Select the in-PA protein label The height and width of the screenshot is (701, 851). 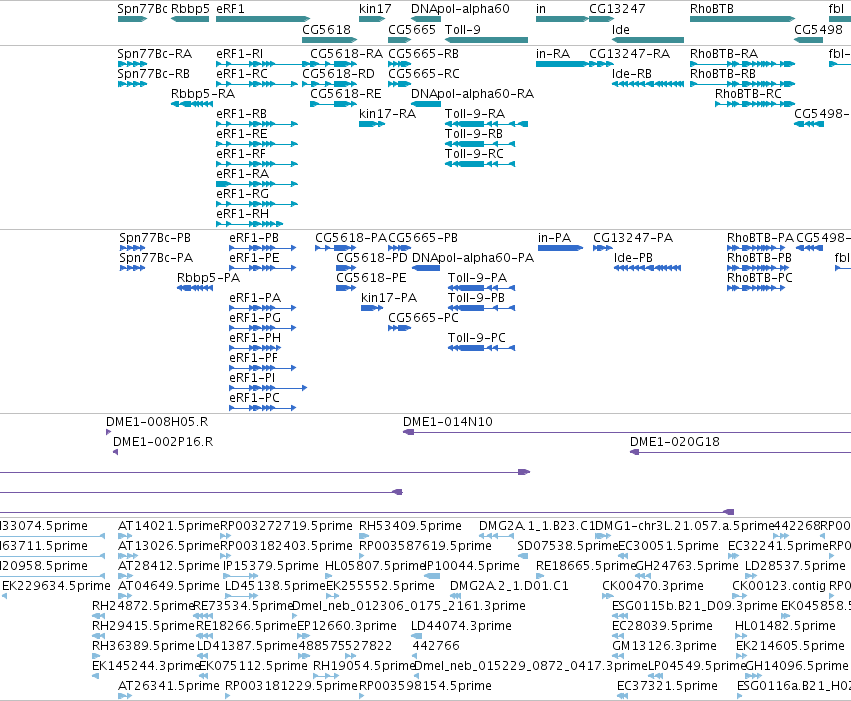coord(555,238)
